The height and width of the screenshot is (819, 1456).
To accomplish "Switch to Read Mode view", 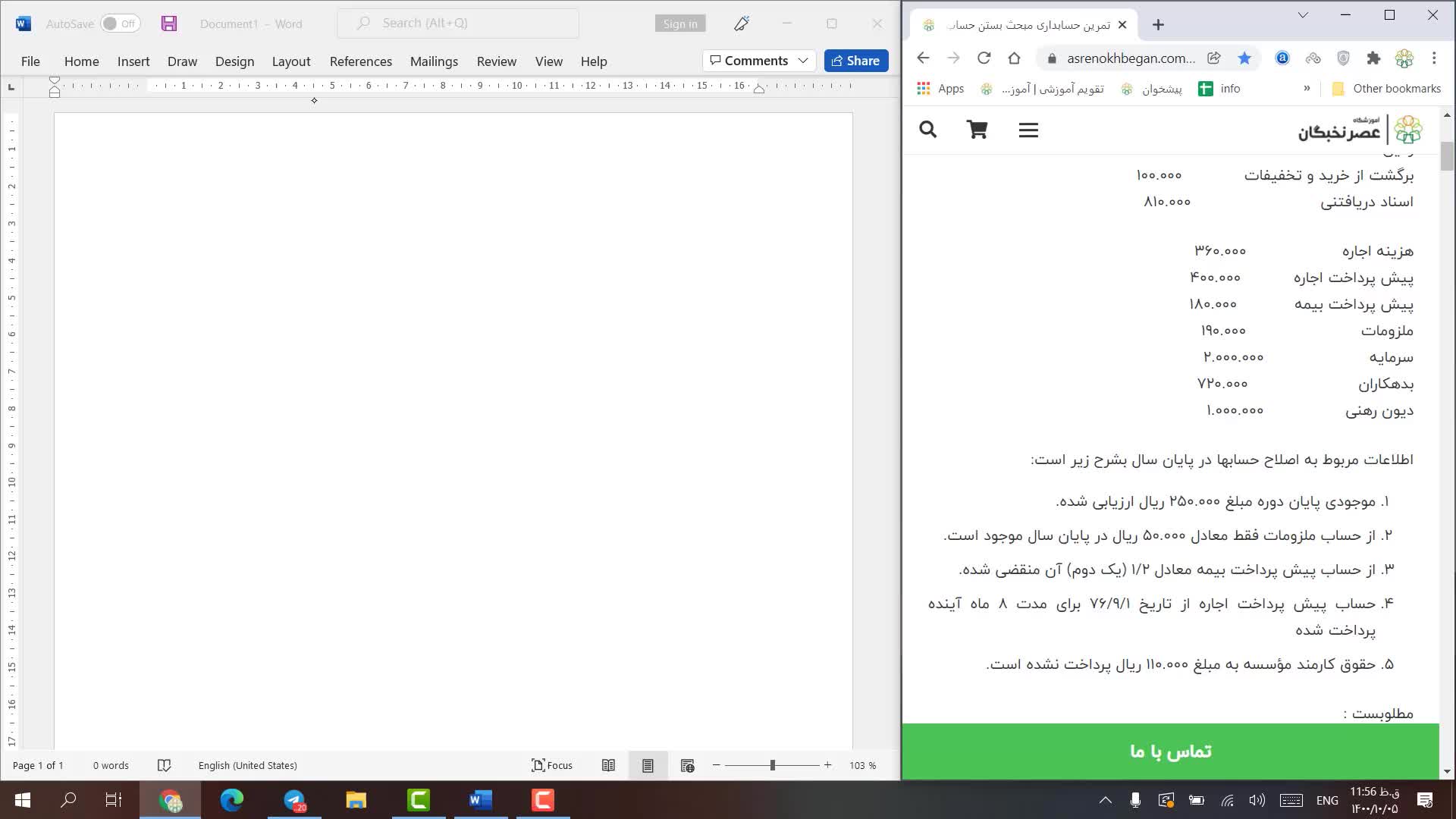I will pyautogui.click(x=608, y=765).
